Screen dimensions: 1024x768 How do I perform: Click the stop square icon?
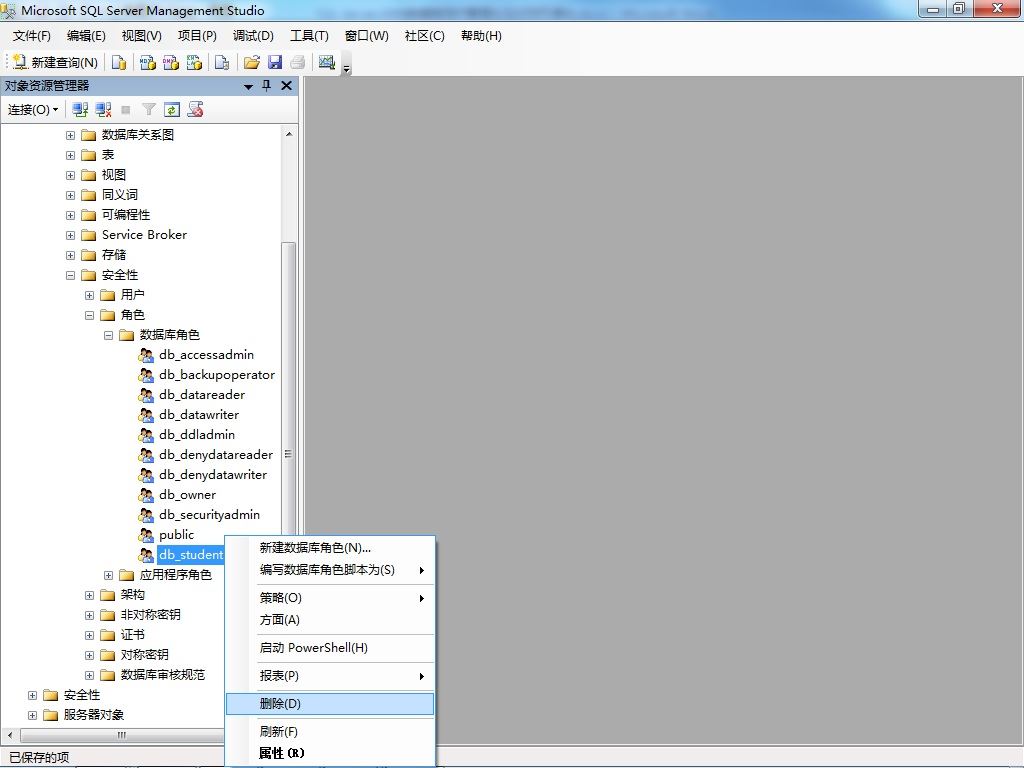(126, 110)
